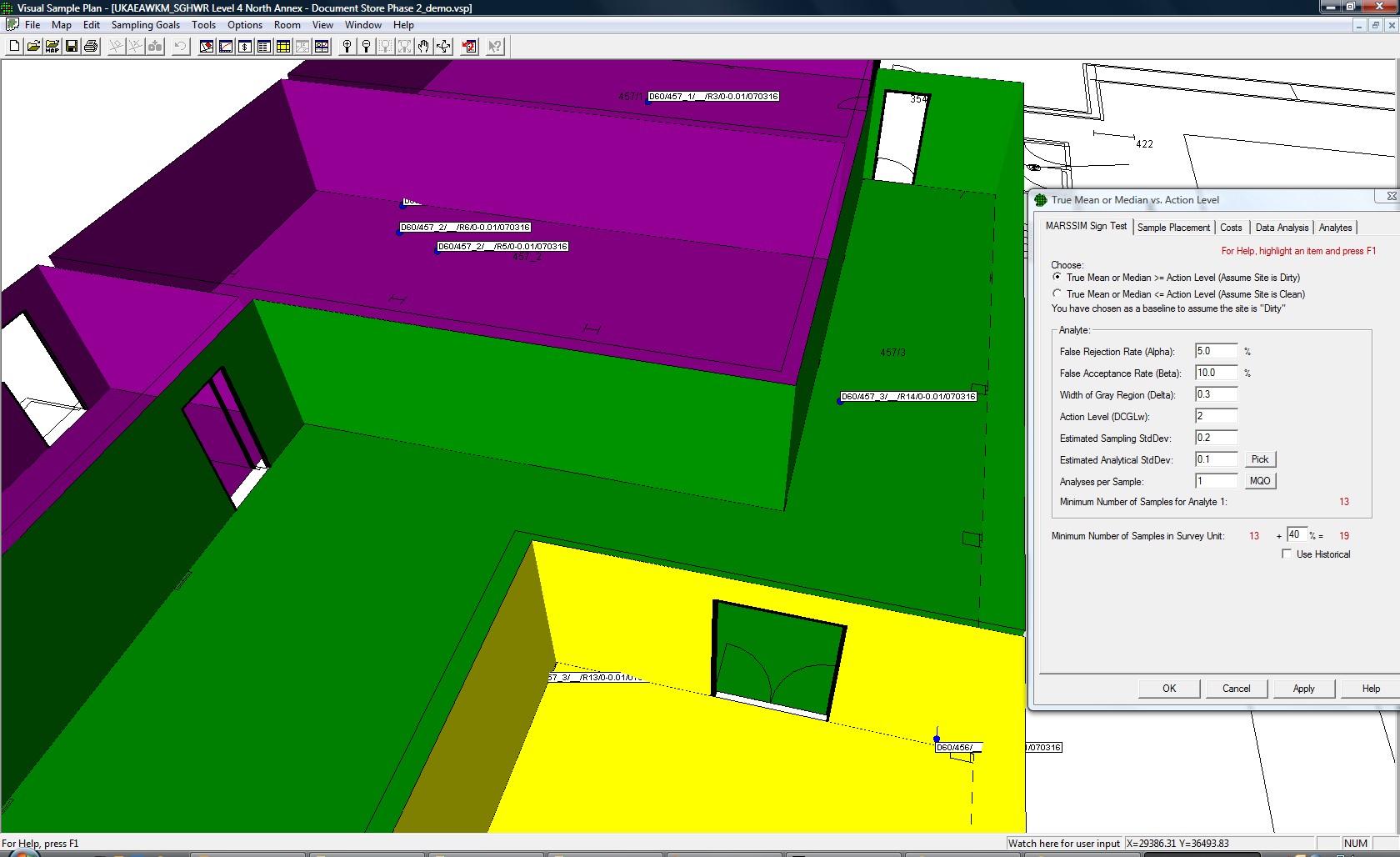Click the dialog Help button
The height and width of the screenshot is (857, 1400).
pyautogui.click(x=1371, y=689)
